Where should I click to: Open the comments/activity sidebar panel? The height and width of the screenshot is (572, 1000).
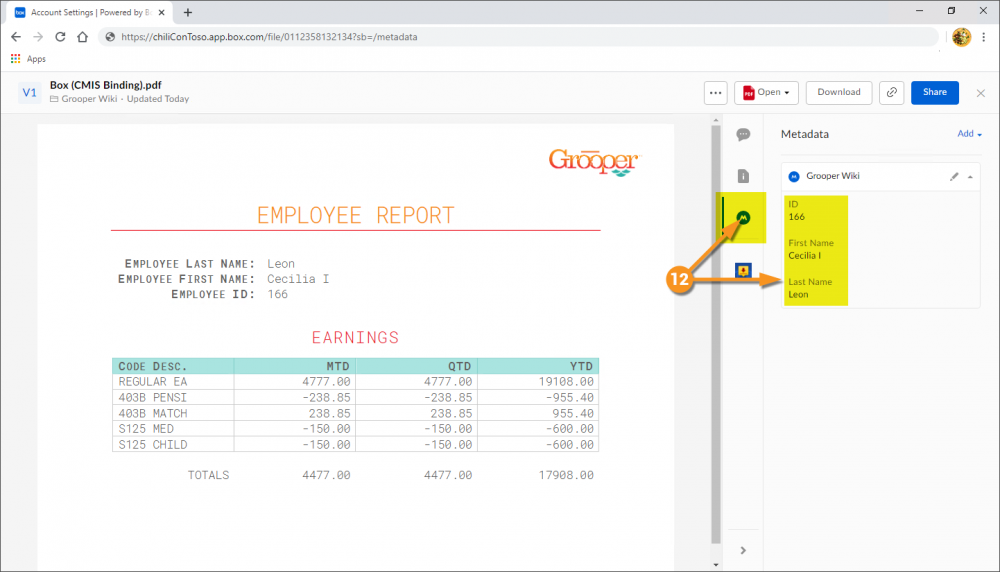pyautogui.click(x=743, y=135)
